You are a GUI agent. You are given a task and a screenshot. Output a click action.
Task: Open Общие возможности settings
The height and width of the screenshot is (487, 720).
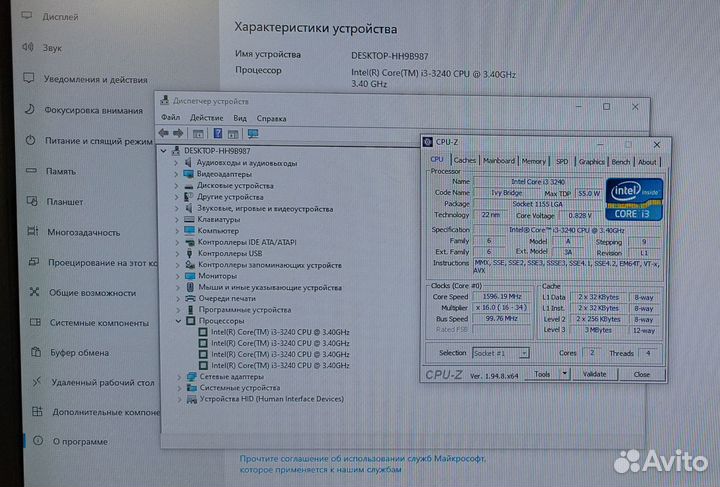pyautogui.click(x=92, y=293)
